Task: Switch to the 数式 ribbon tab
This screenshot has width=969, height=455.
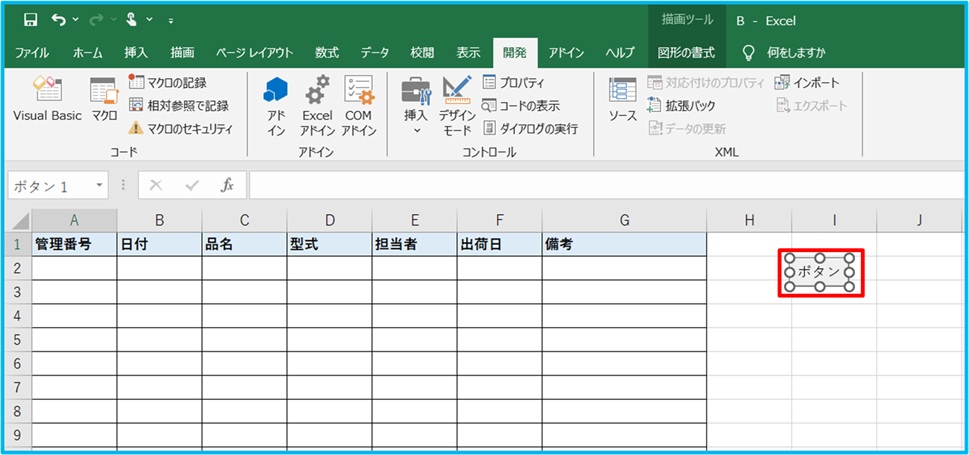Action: click(x=326, y=53)
